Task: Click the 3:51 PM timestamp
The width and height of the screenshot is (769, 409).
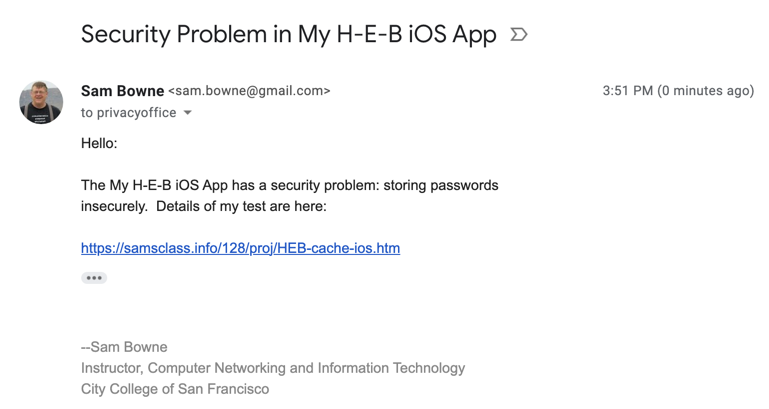Action: click(x=626, y=91)
